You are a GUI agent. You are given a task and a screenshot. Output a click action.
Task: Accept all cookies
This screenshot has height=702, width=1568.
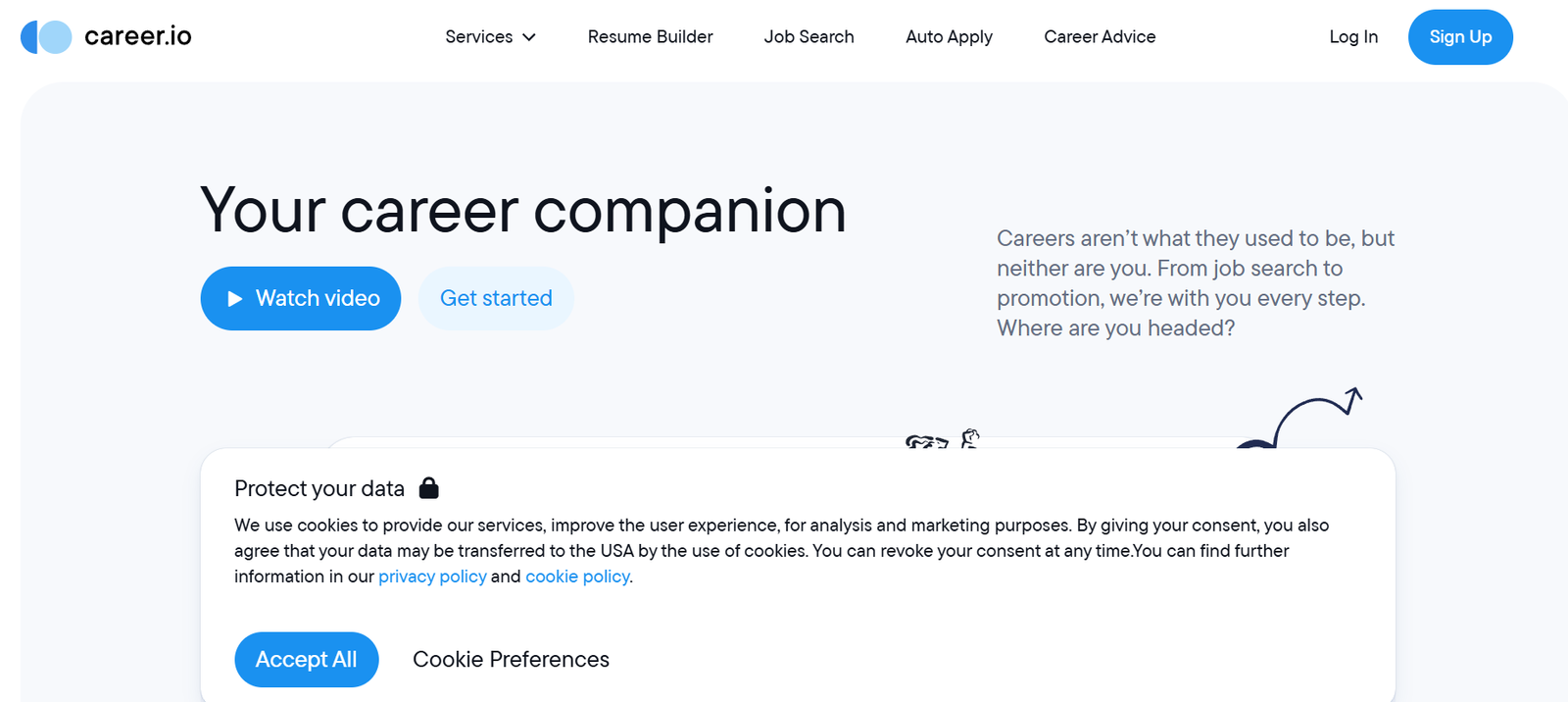coord(306,660)
